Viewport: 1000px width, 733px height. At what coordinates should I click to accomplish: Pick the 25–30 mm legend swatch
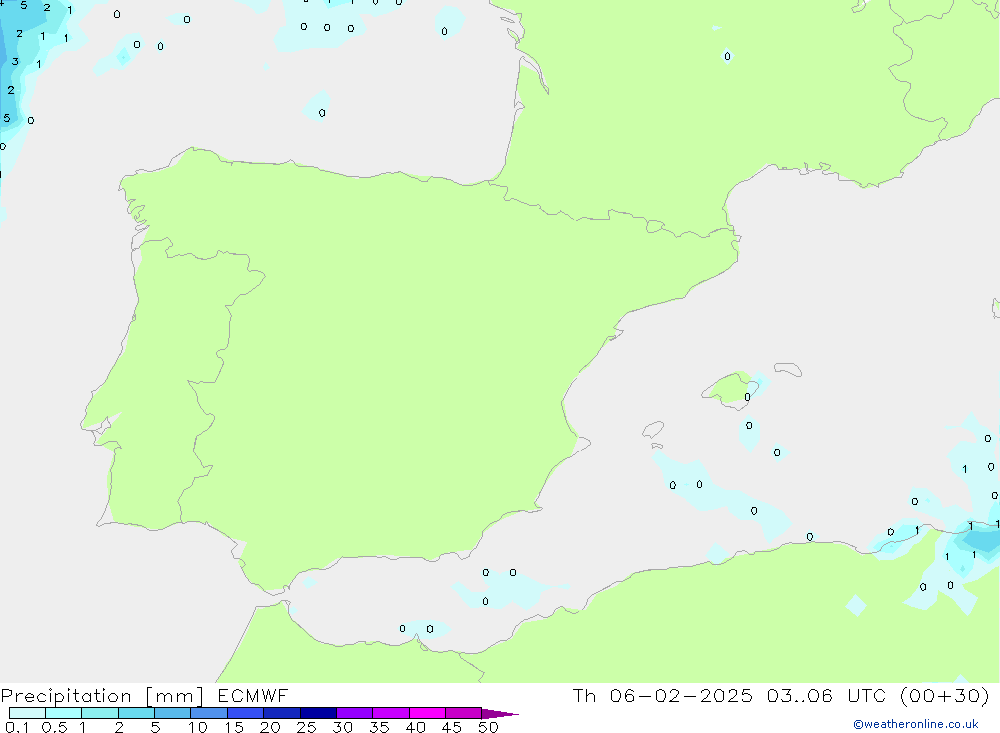pos(318,713)
